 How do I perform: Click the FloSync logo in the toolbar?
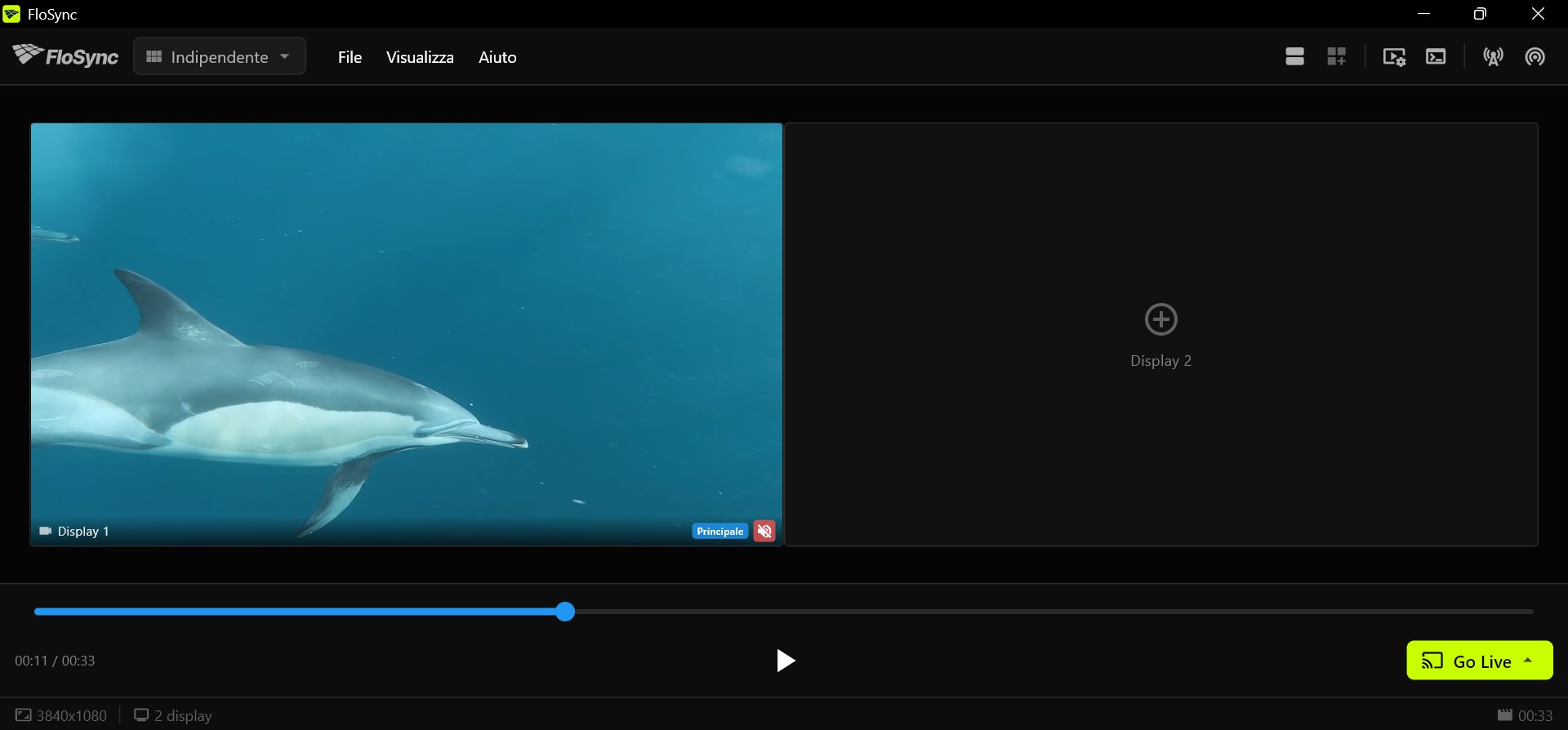[65, 56]
